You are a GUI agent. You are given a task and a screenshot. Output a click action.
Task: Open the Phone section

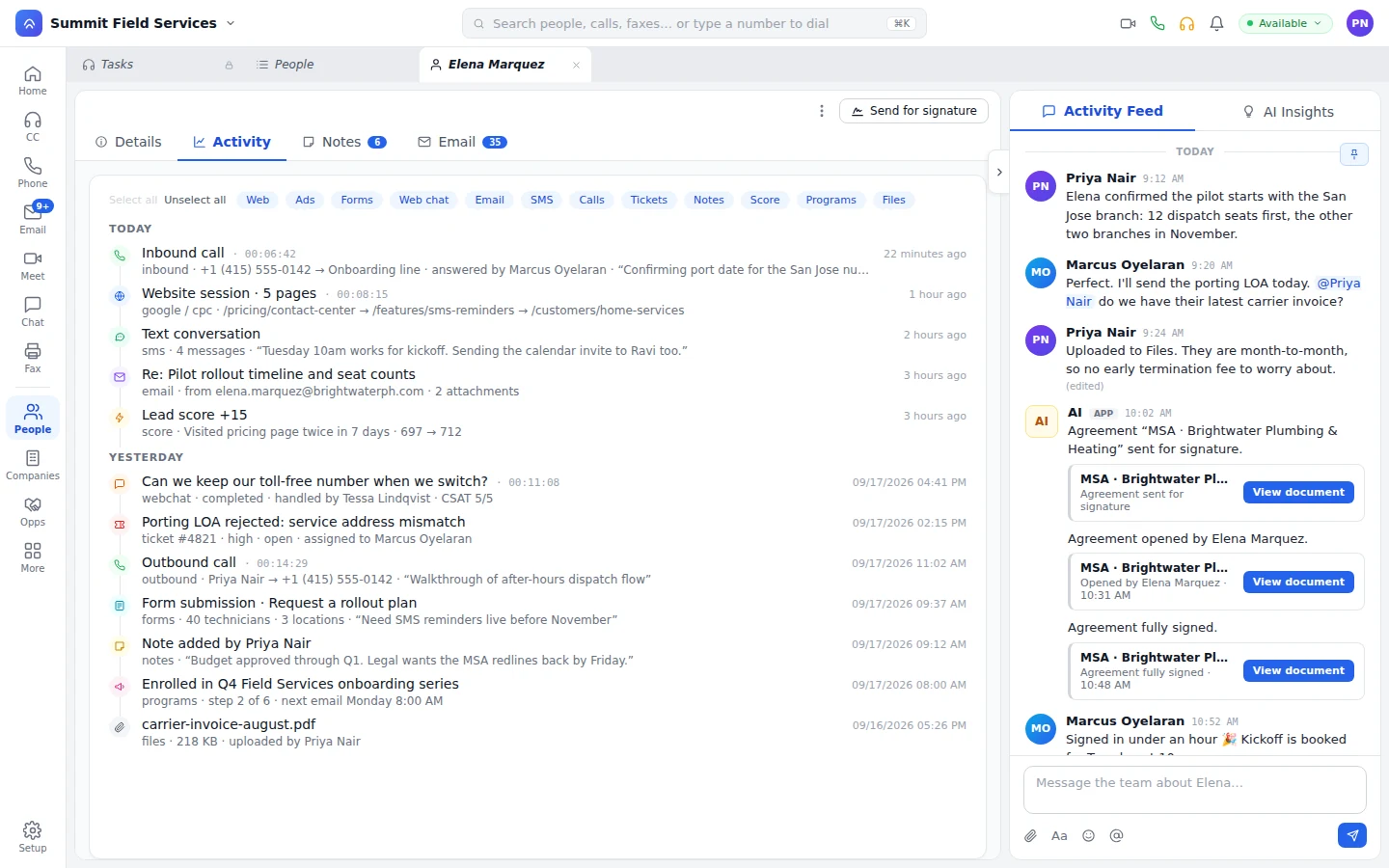(x=33, y=174)
